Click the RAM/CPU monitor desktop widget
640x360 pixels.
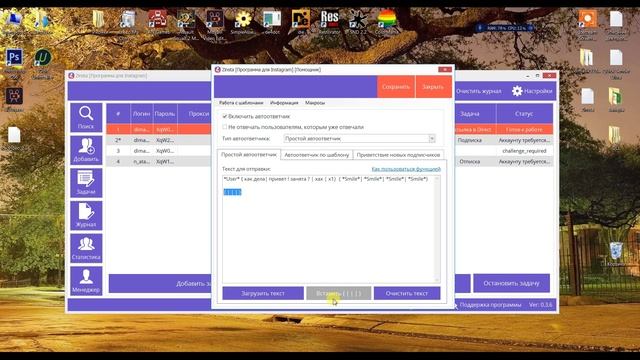tap(504, 28)
